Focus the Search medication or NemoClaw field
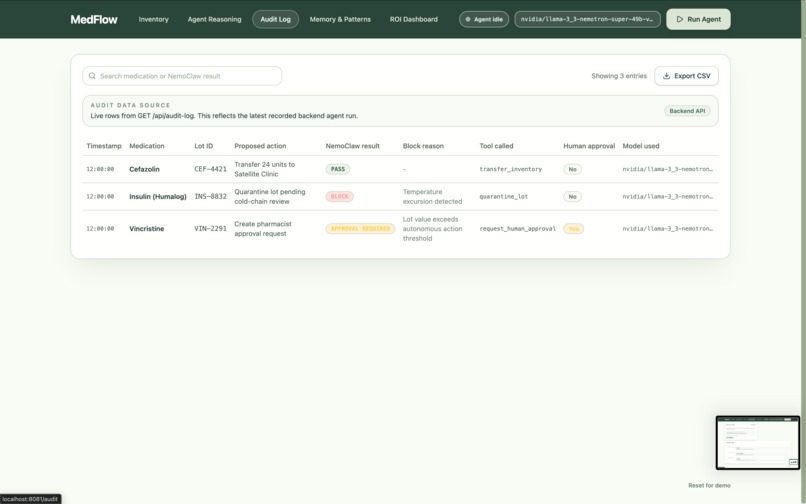The image size is (806, 504). click(x=182, y=76)
